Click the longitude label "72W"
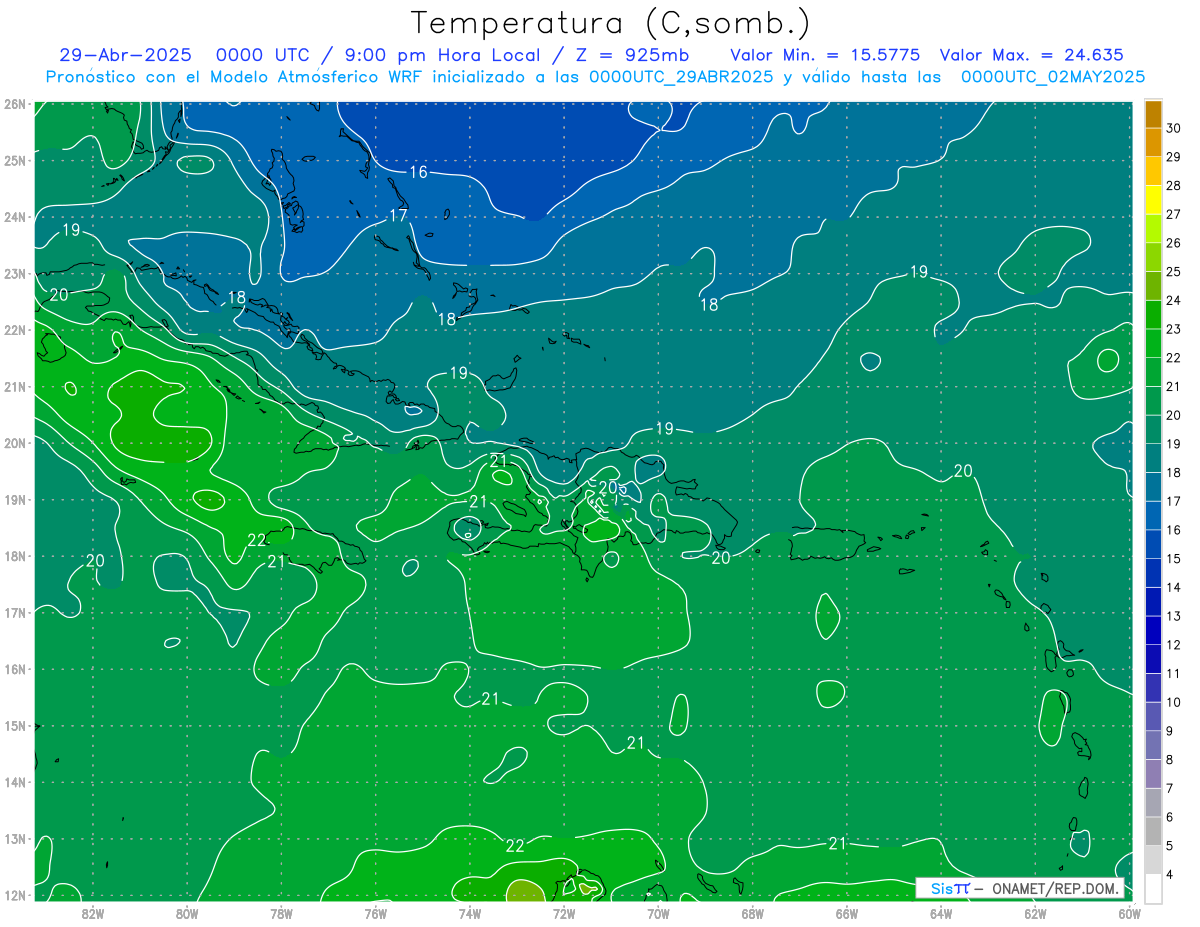 pos(564,912)
